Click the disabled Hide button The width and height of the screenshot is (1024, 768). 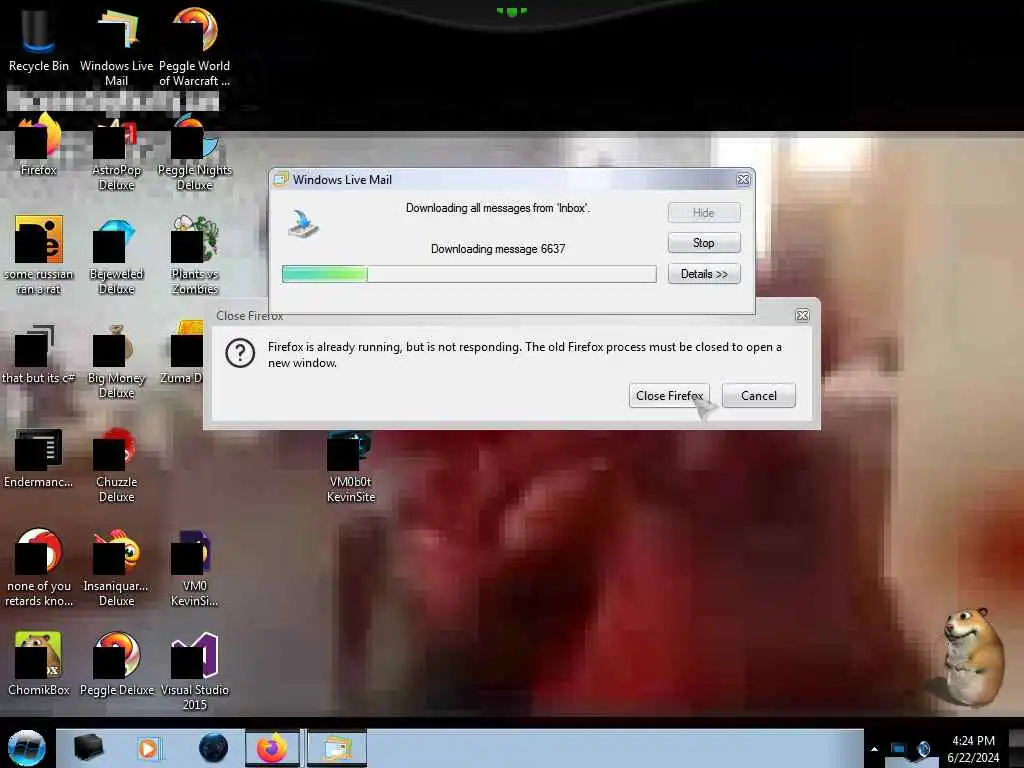(704, 212)
